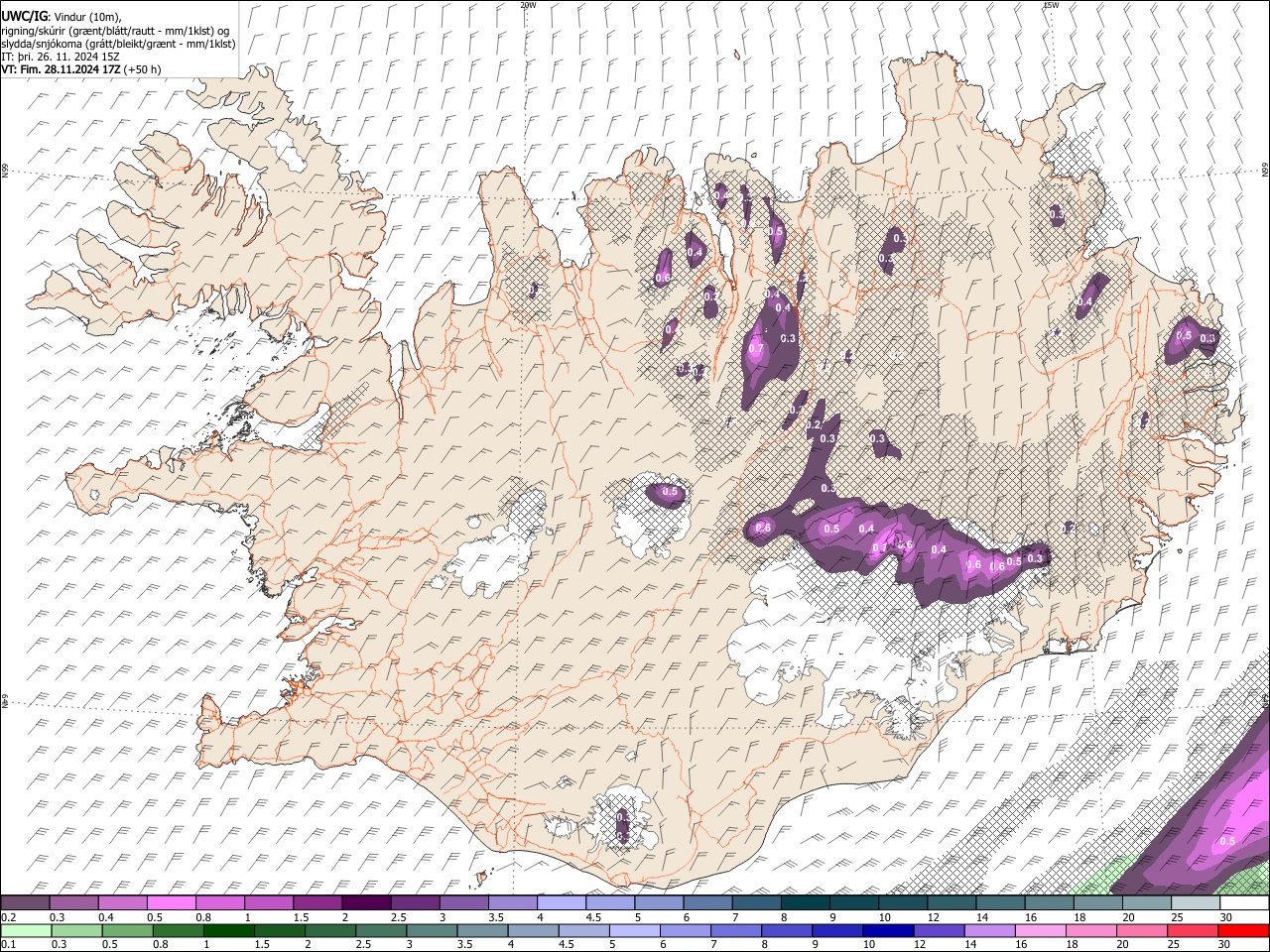Select the bright pink 0.5 swatch in upper legend

(x=171, y=902)
